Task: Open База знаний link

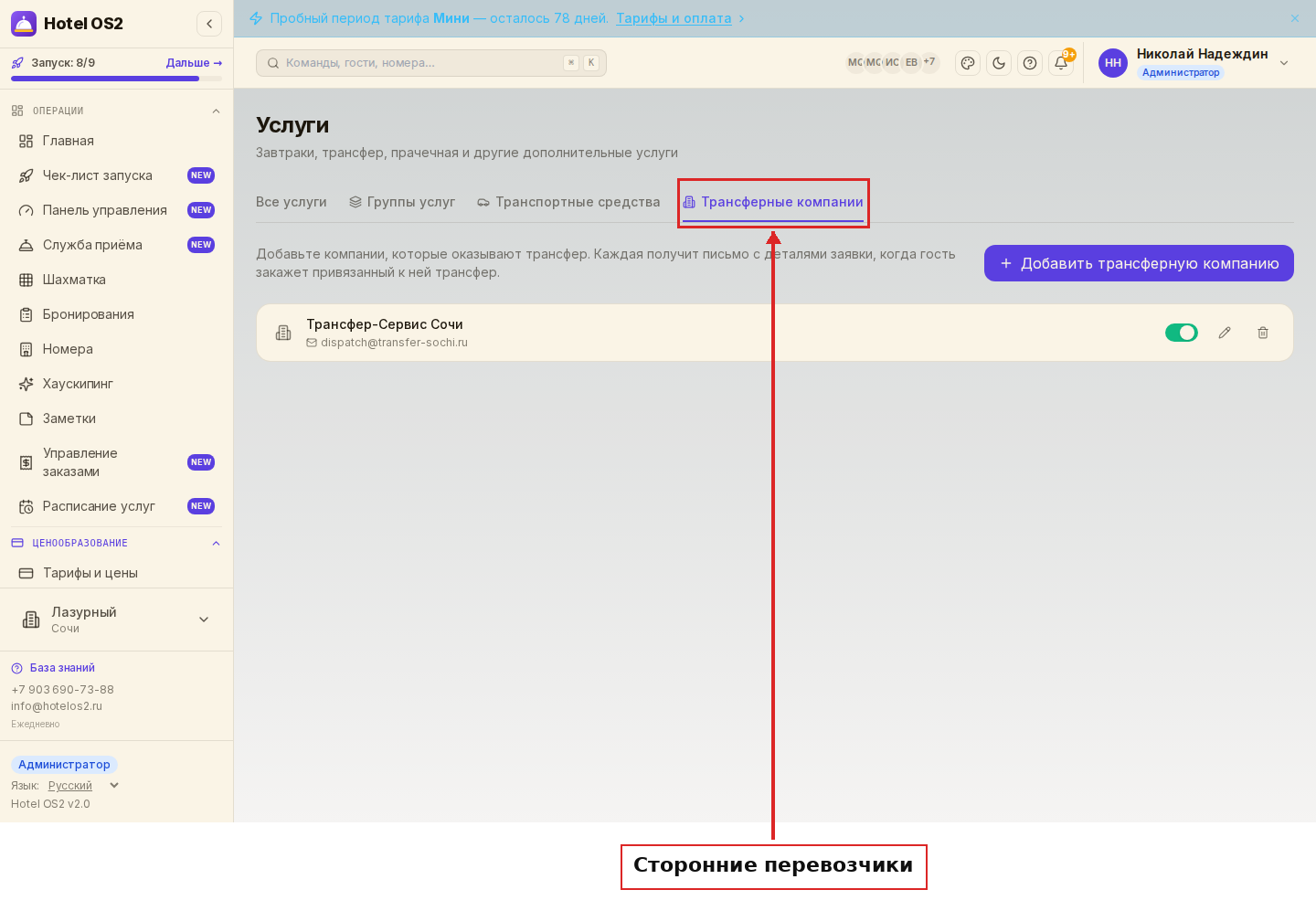Action: tap(54, 668)
